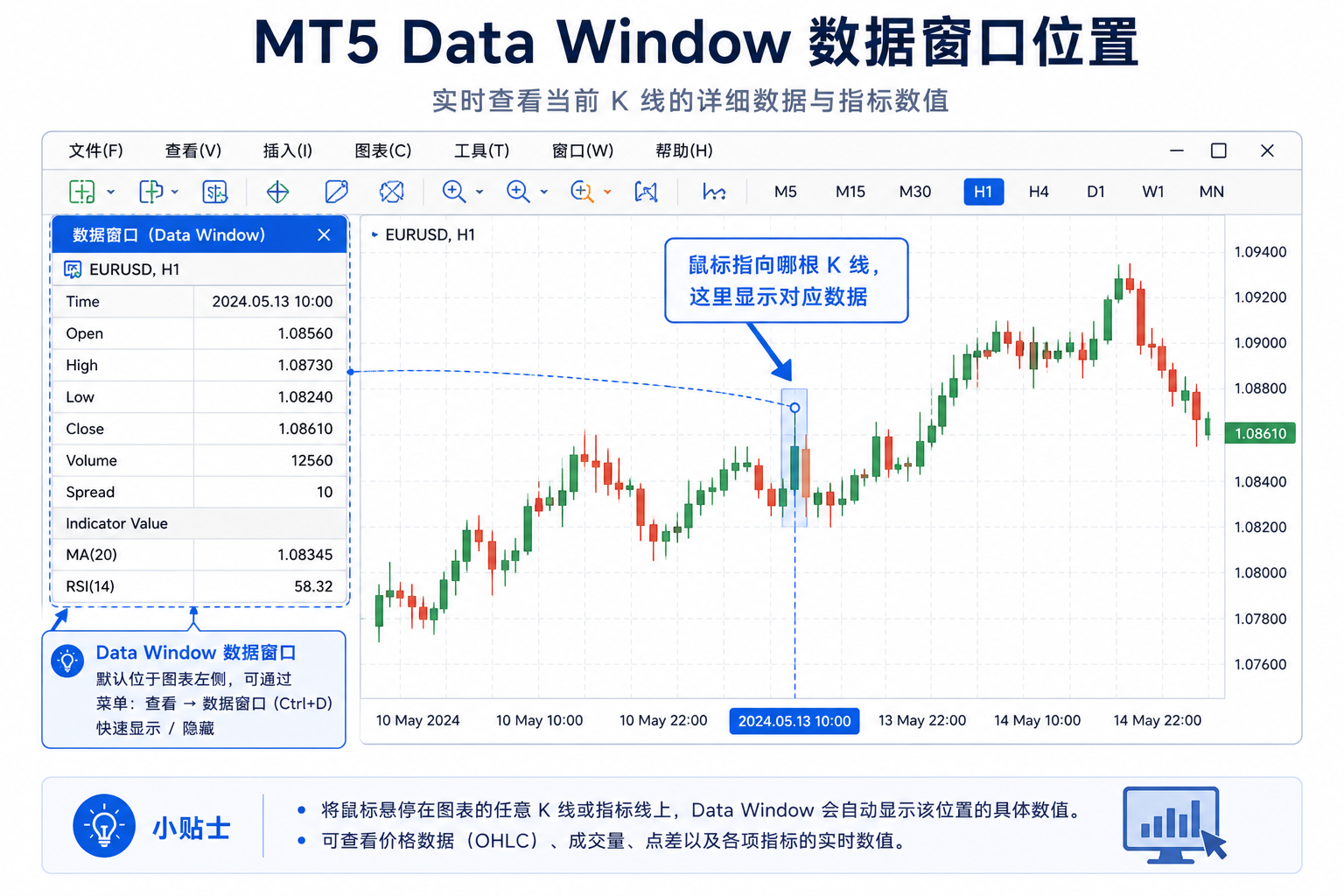The width and height of the screenshot is (1344, 896).
Task: Click the Indicator Value section header
Action: tap(200, 523)
